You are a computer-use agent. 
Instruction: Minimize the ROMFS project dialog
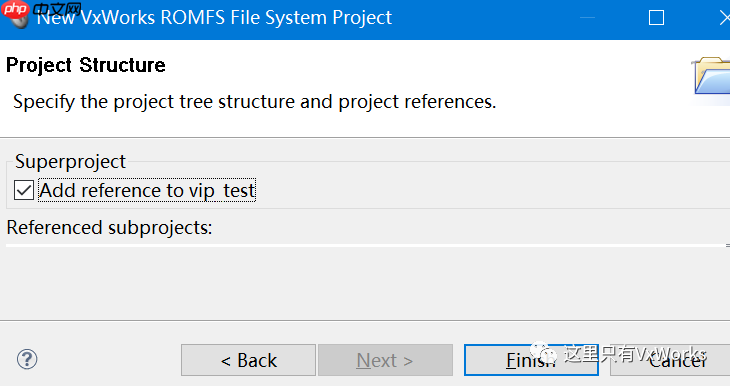[x=588, y=18]
